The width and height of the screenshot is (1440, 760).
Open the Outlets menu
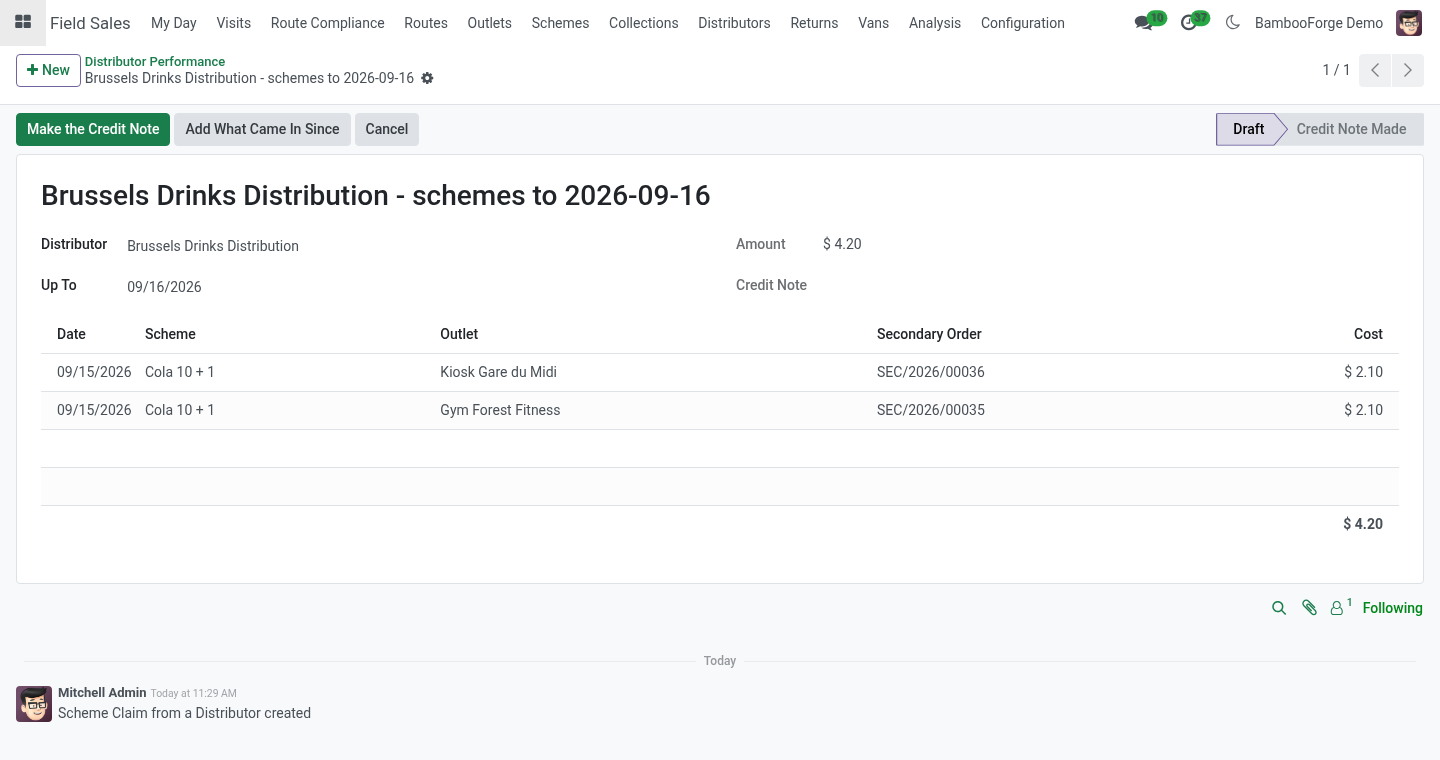[489, 23]
